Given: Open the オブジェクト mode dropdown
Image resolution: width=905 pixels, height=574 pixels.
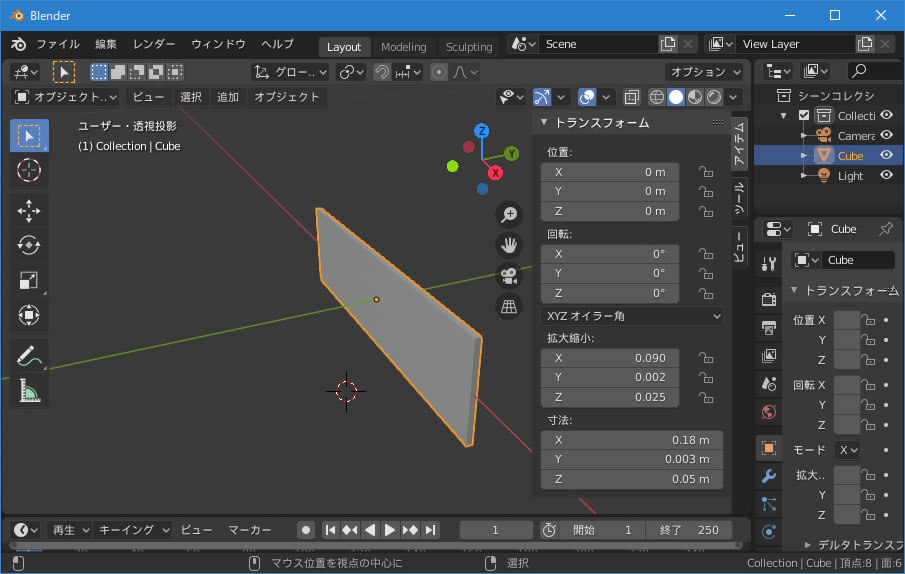Looking at the screenshot, I should click(66, 97).
